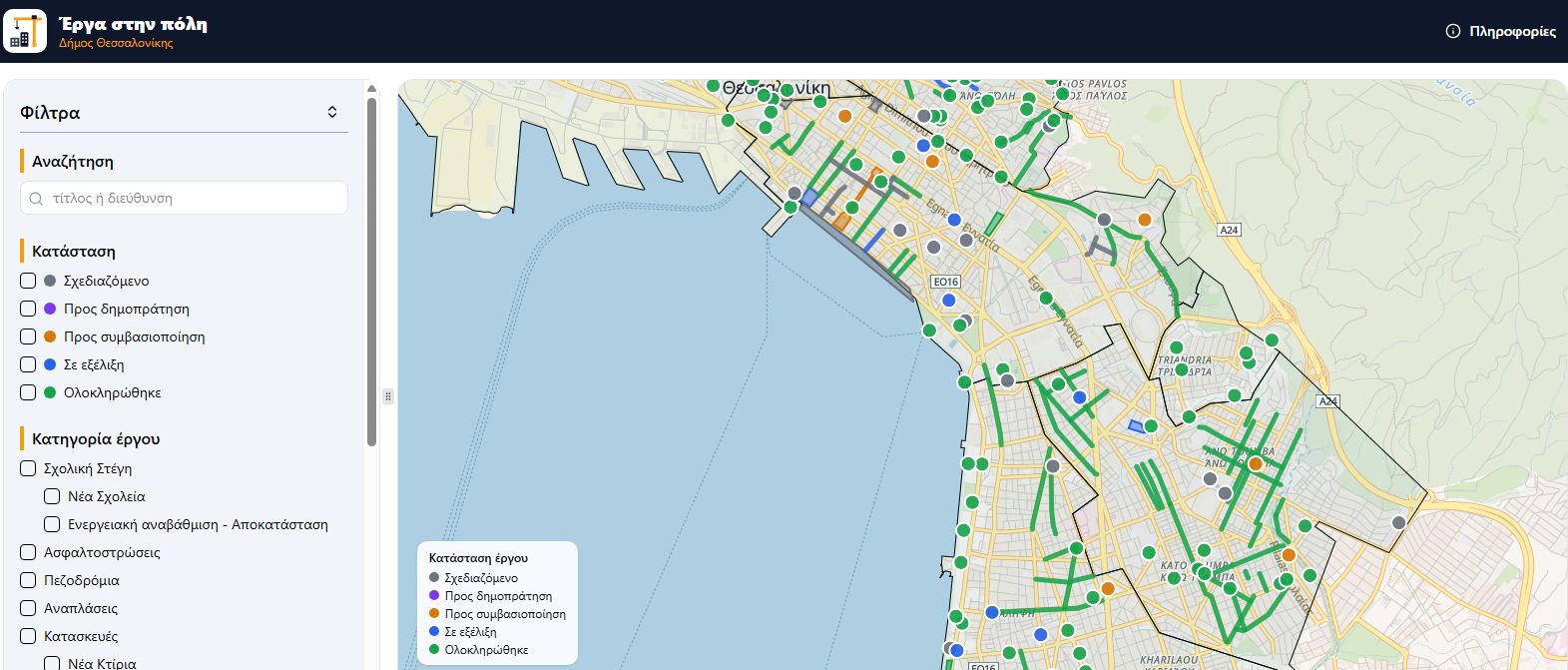Click the crane app logo icon
1568x670 pixels.
25,31
